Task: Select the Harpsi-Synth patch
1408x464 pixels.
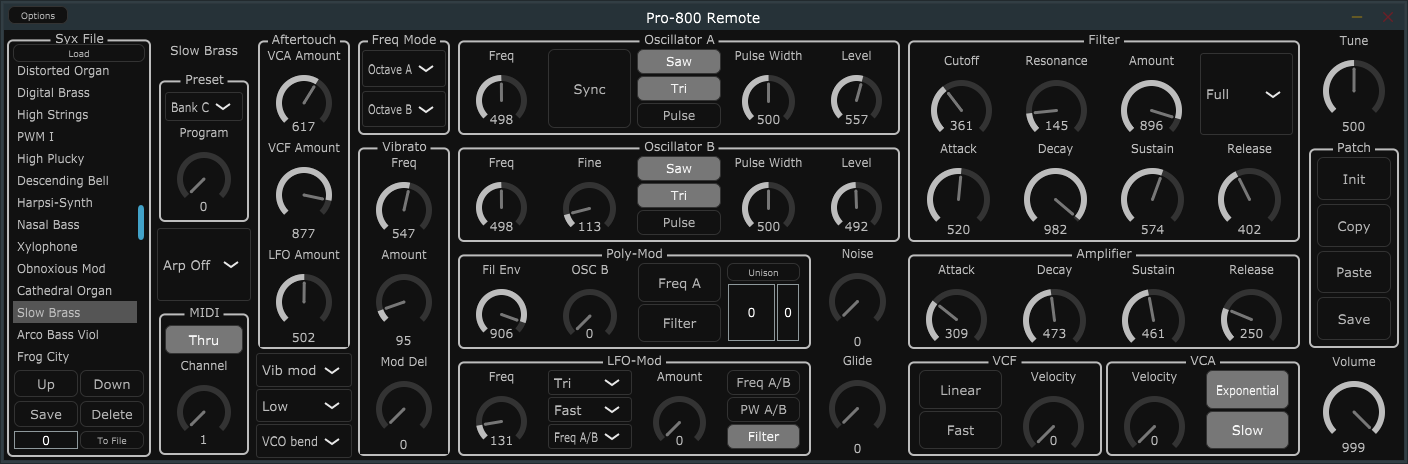Action: pyautogui.click(x=76, y=203)
